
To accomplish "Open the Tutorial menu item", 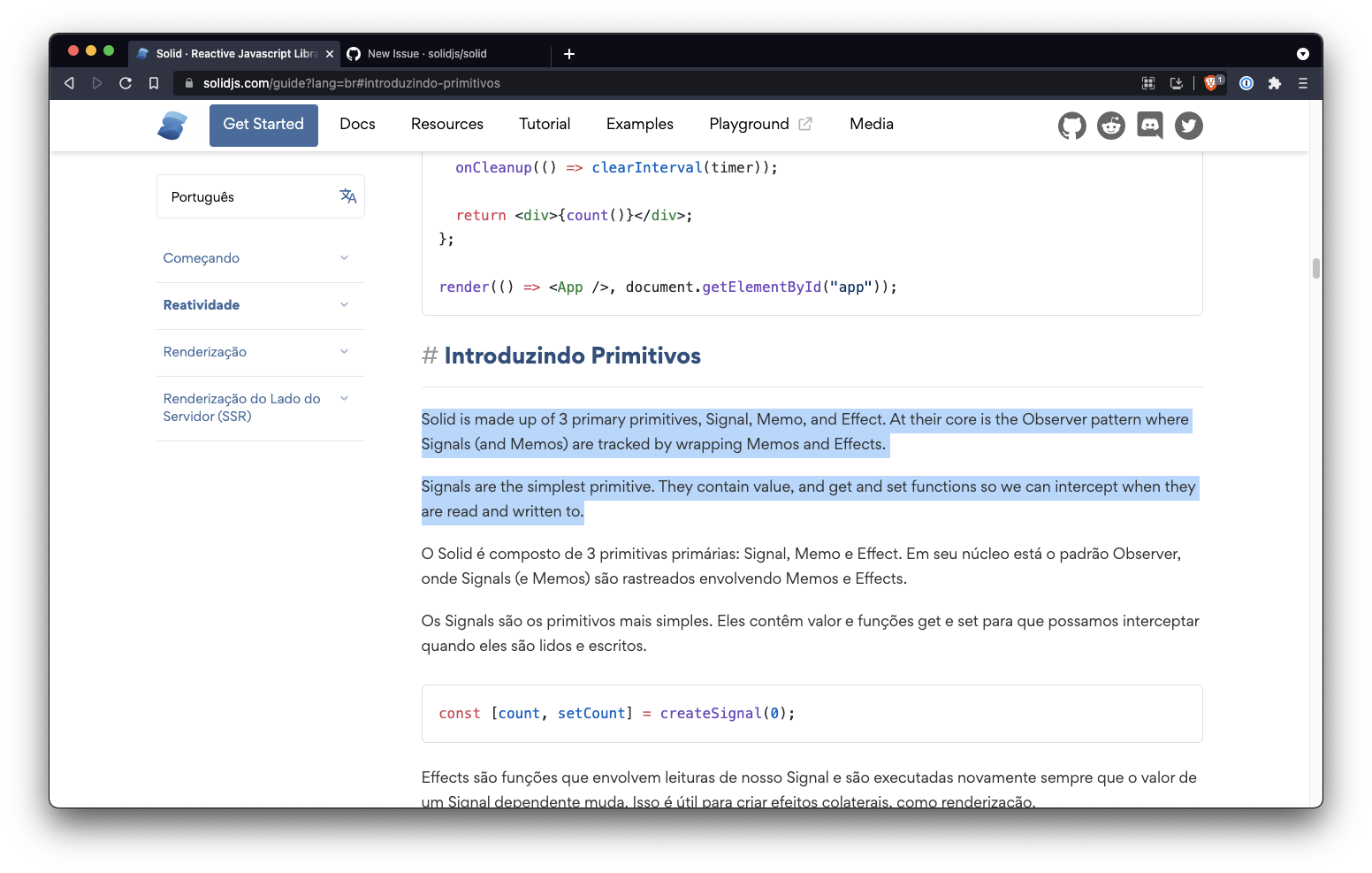I will pos(545,124).
